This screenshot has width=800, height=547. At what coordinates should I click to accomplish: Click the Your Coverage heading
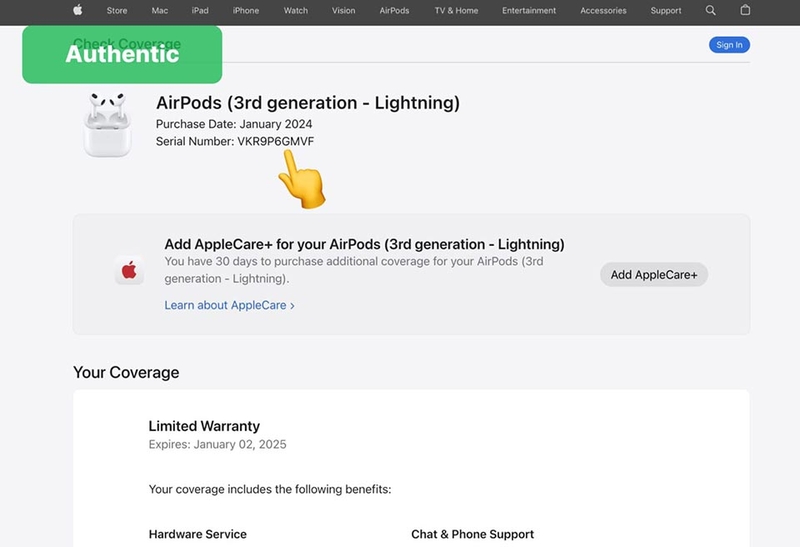[126, 372]
